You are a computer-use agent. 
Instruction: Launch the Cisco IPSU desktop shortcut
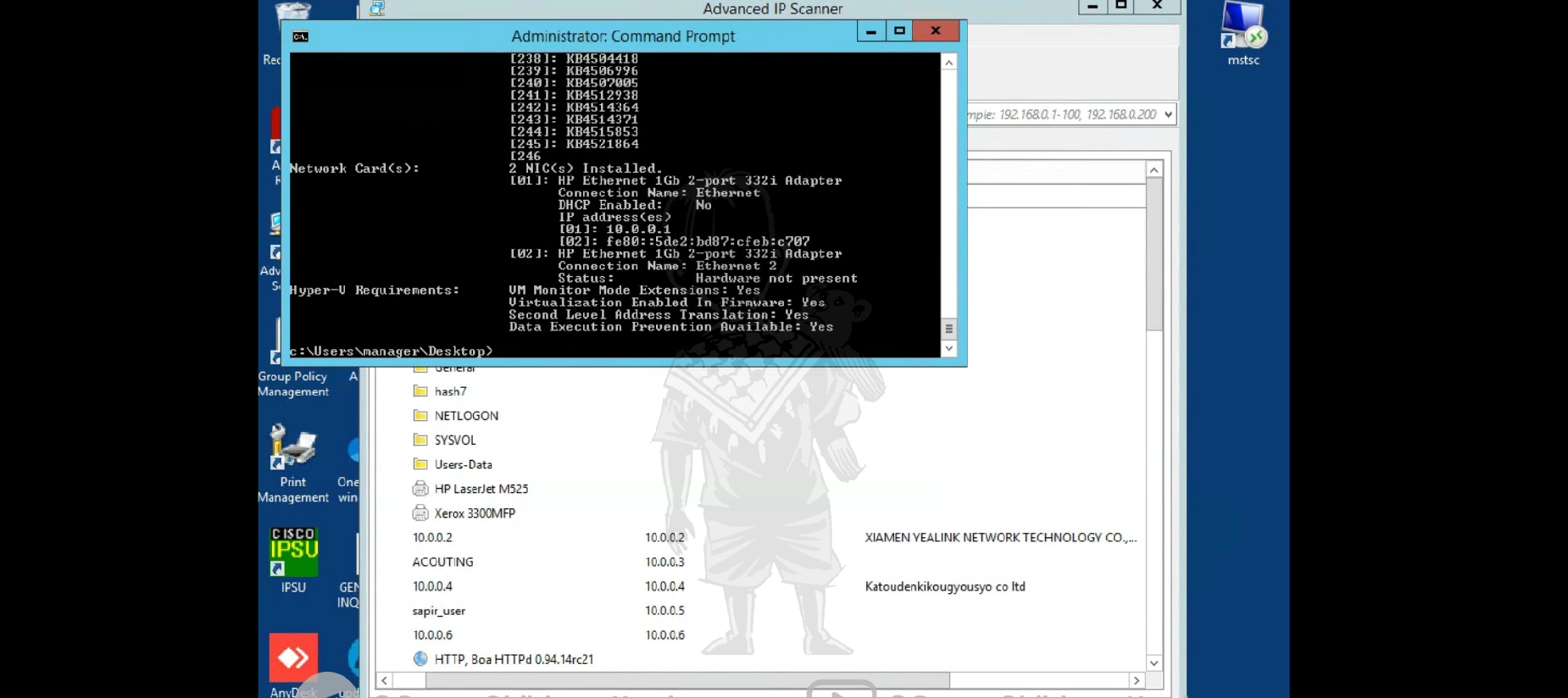(293, 553)
